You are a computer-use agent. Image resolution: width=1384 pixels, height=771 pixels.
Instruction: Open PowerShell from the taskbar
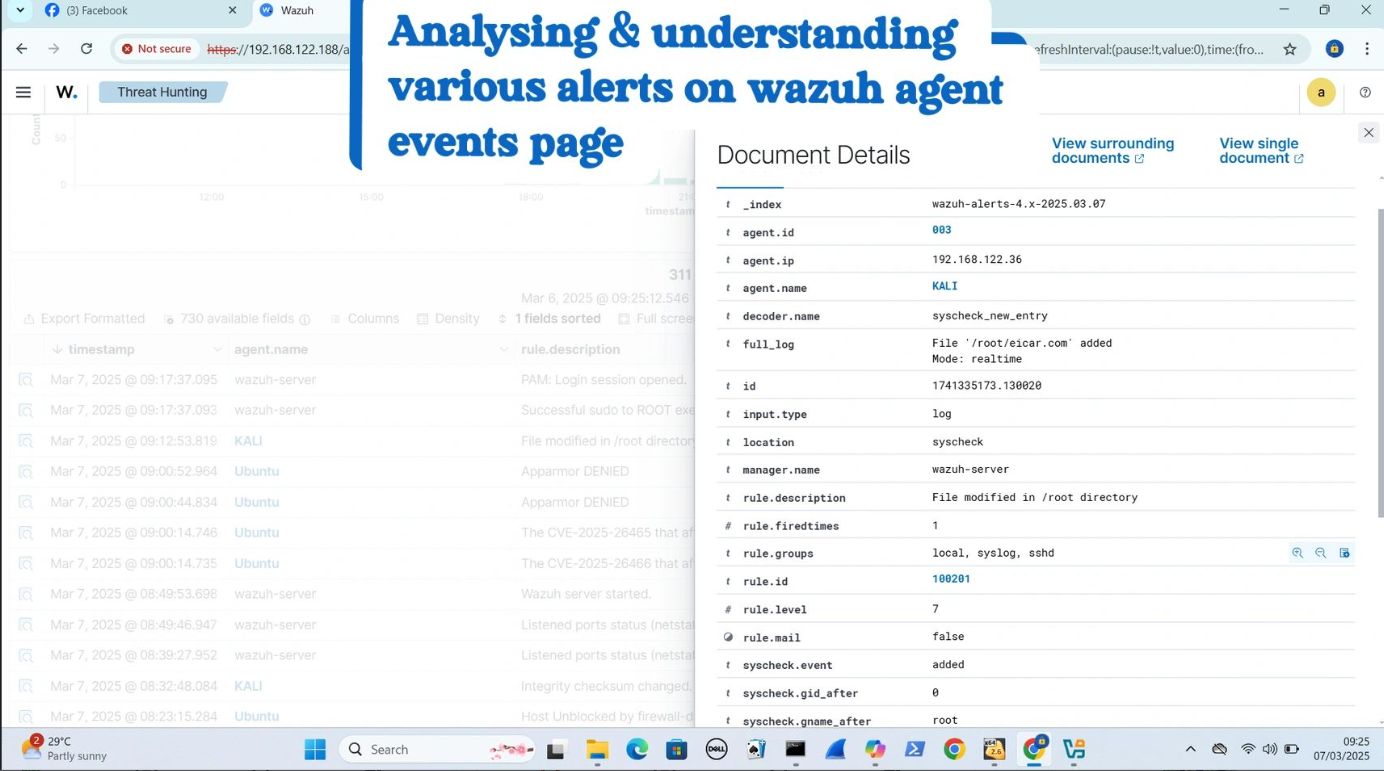(x=915, y=749)
